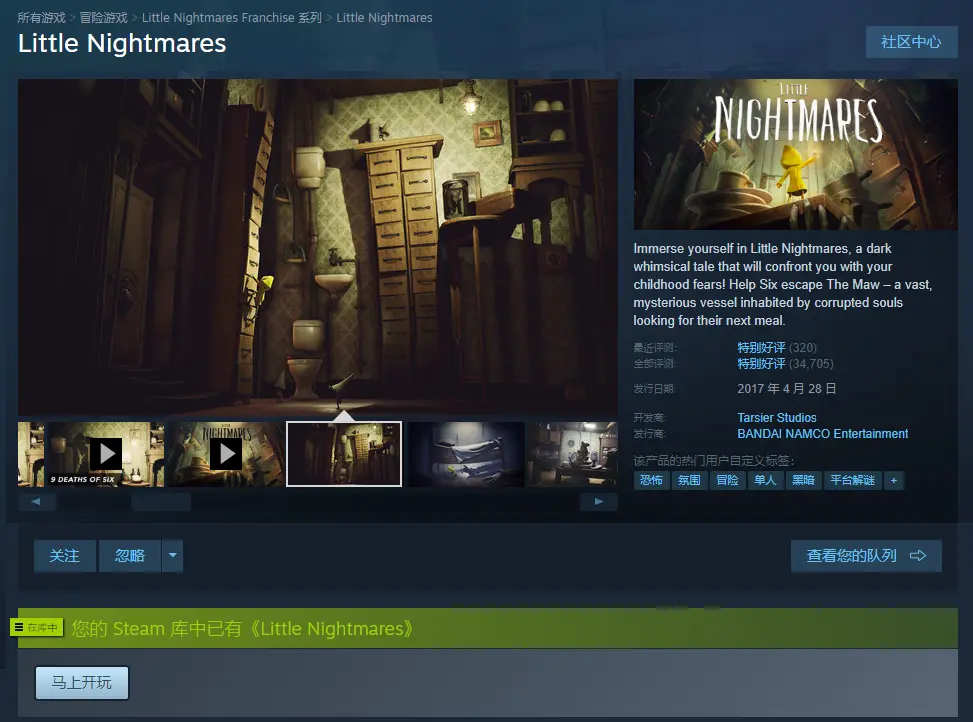Click the thumbnail strip scrollbar handle
The width and height of the screenshot is (973, 722).
[x=161, y=502]
